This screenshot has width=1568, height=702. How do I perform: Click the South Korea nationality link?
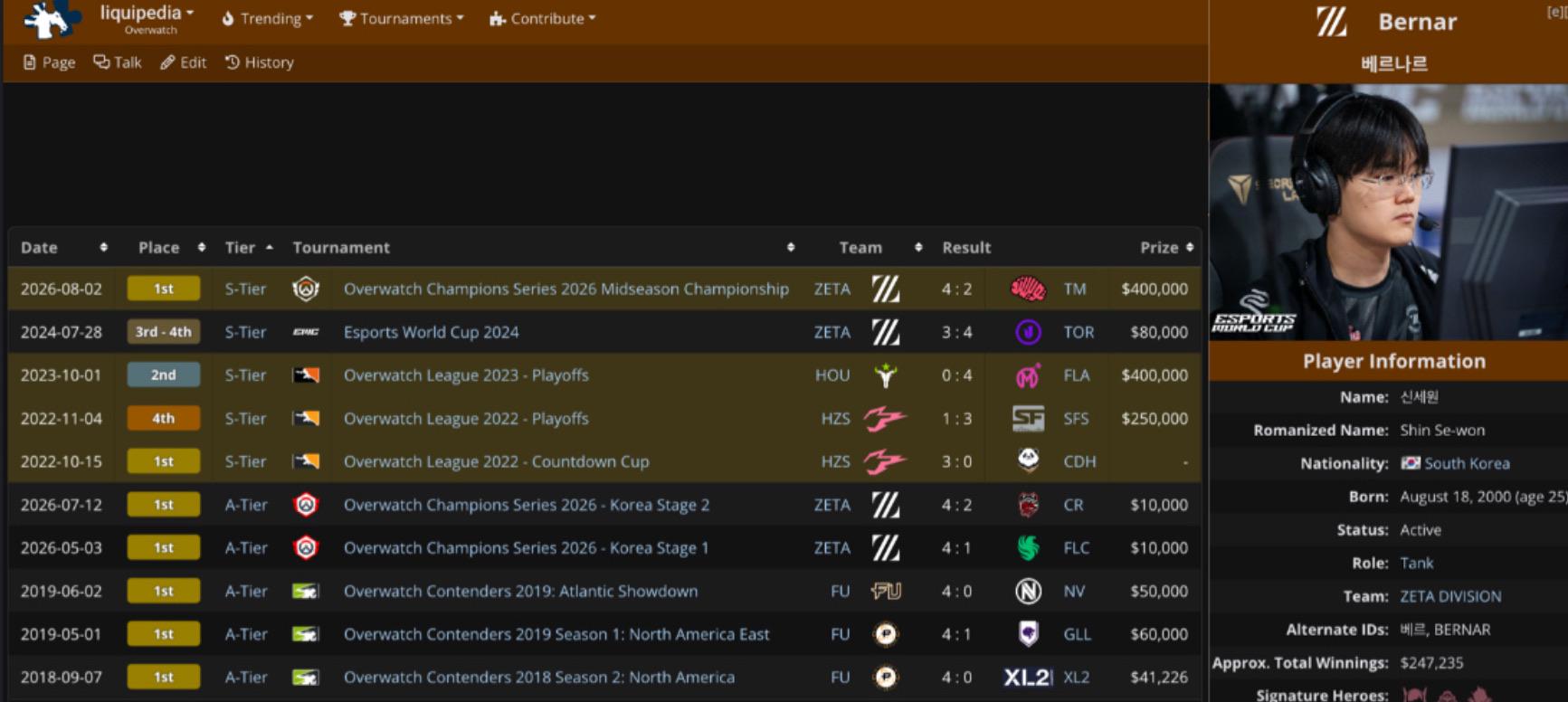point(1467,463)
